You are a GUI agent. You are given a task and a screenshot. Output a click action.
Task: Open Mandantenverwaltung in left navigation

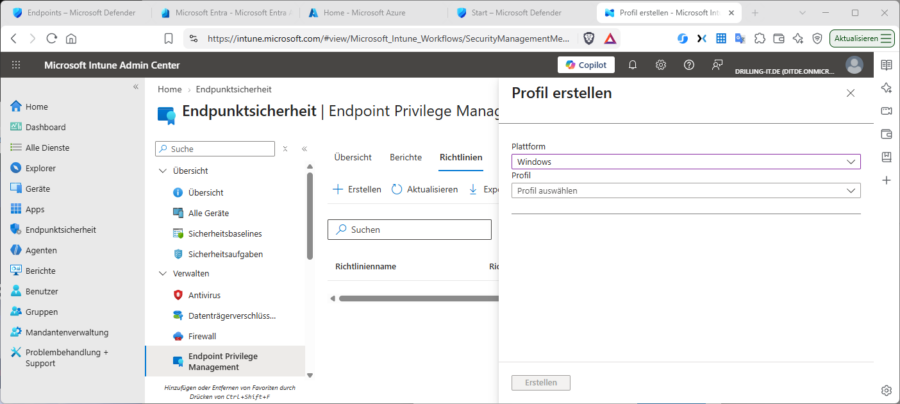(x=60, y=332)
